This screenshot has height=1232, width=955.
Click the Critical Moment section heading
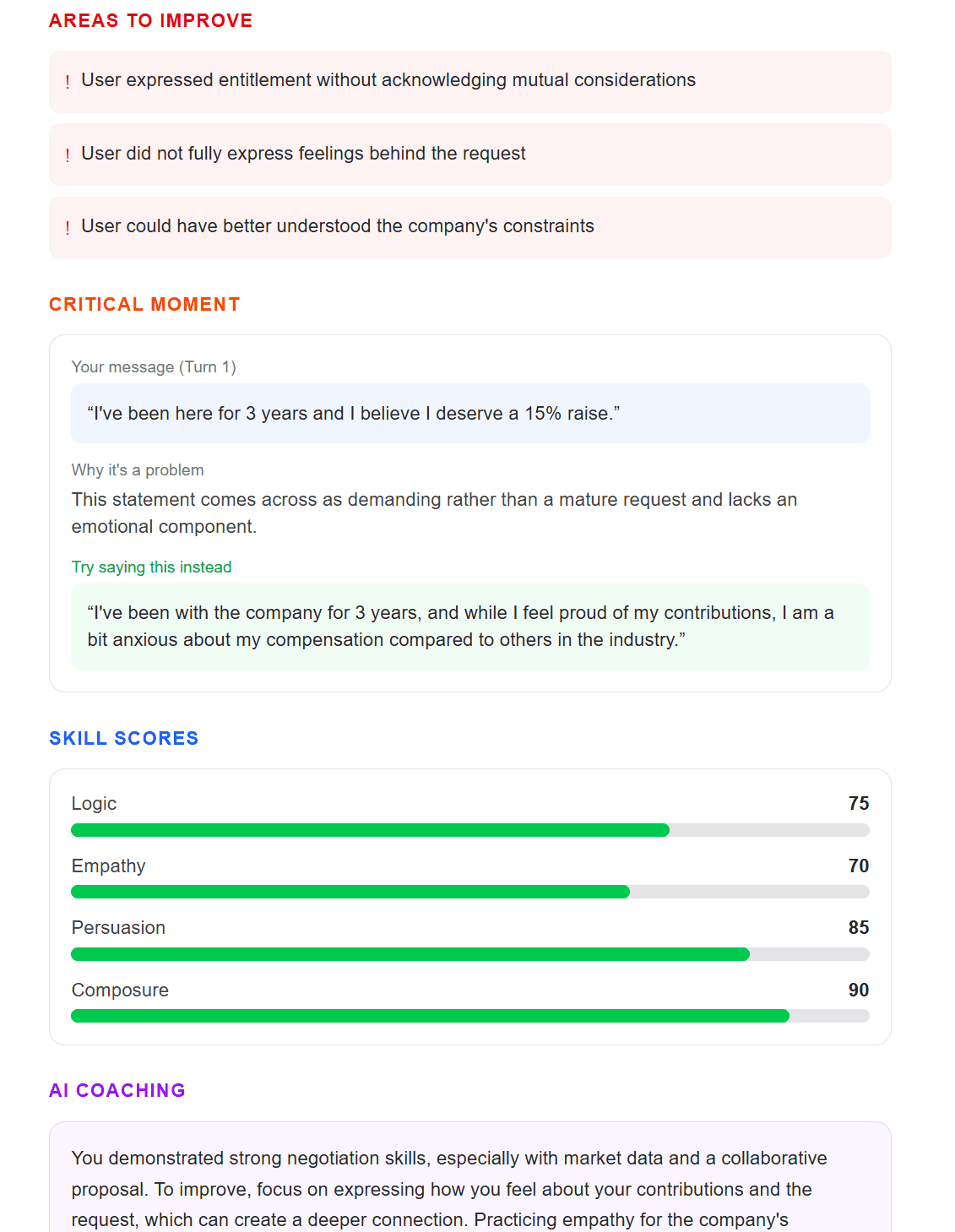pos(144,305)
